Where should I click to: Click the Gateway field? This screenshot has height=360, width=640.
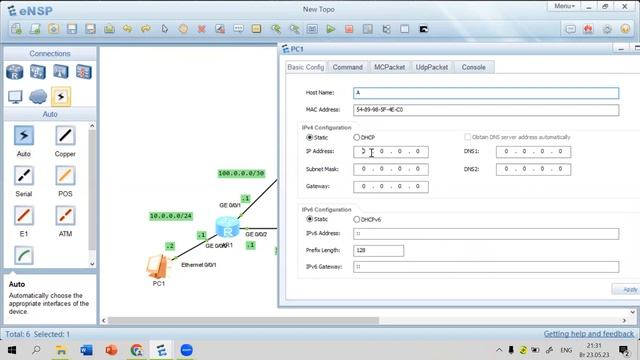pos(391,187)
